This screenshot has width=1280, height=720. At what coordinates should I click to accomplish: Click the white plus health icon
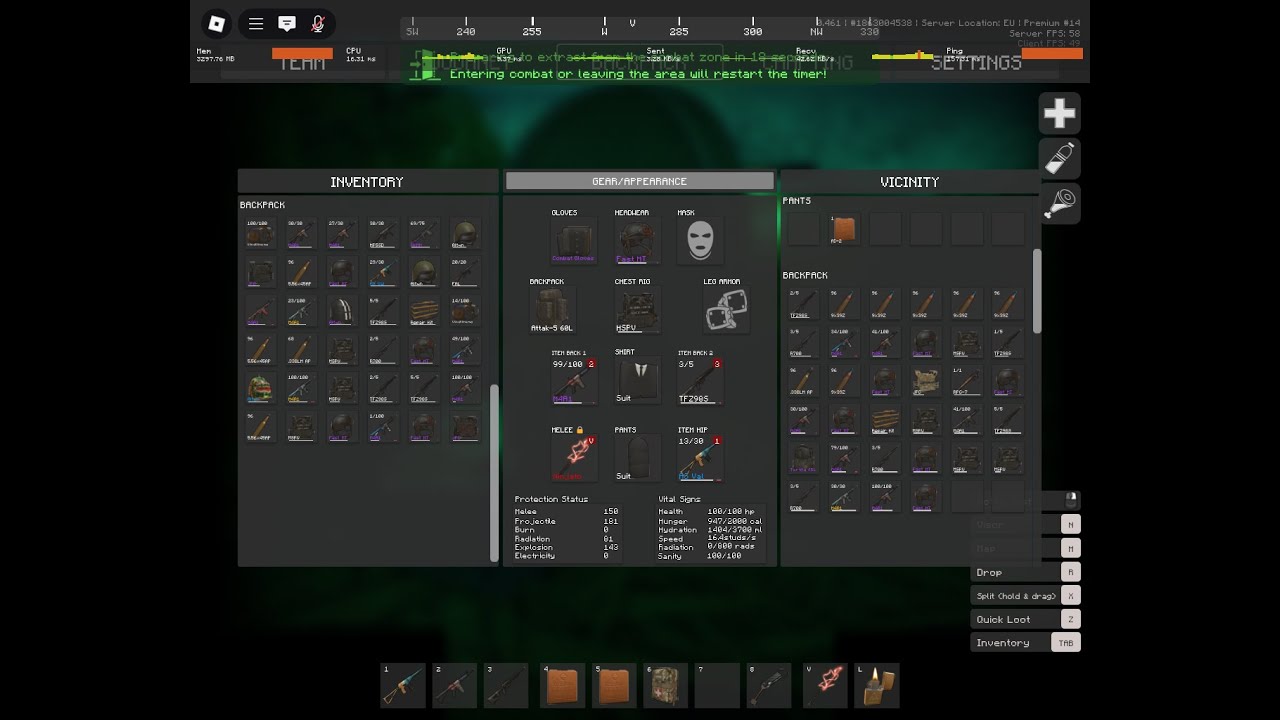[1059, 114]
